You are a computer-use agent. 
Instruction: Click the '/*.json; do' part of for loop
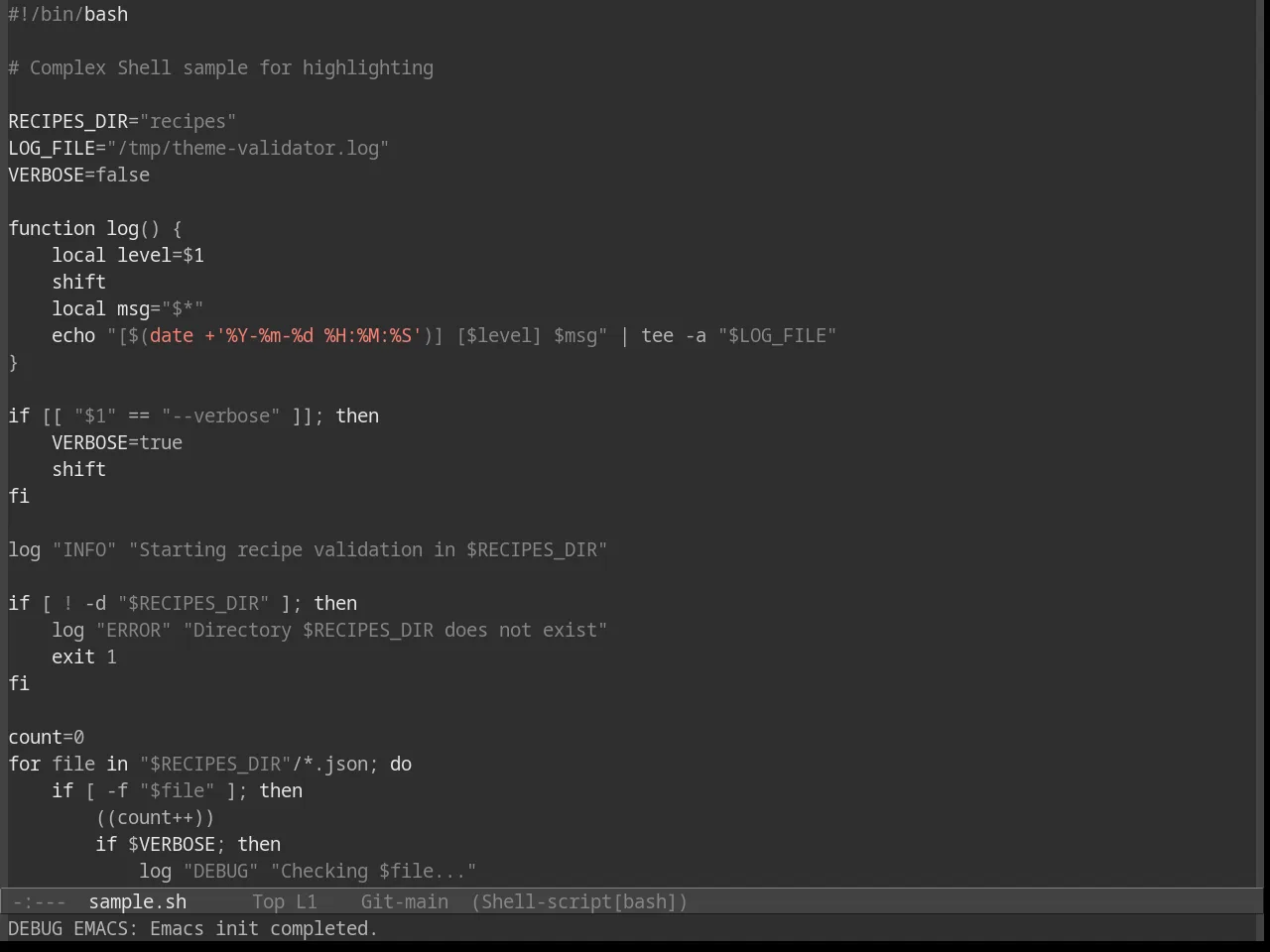coord(352,765)
